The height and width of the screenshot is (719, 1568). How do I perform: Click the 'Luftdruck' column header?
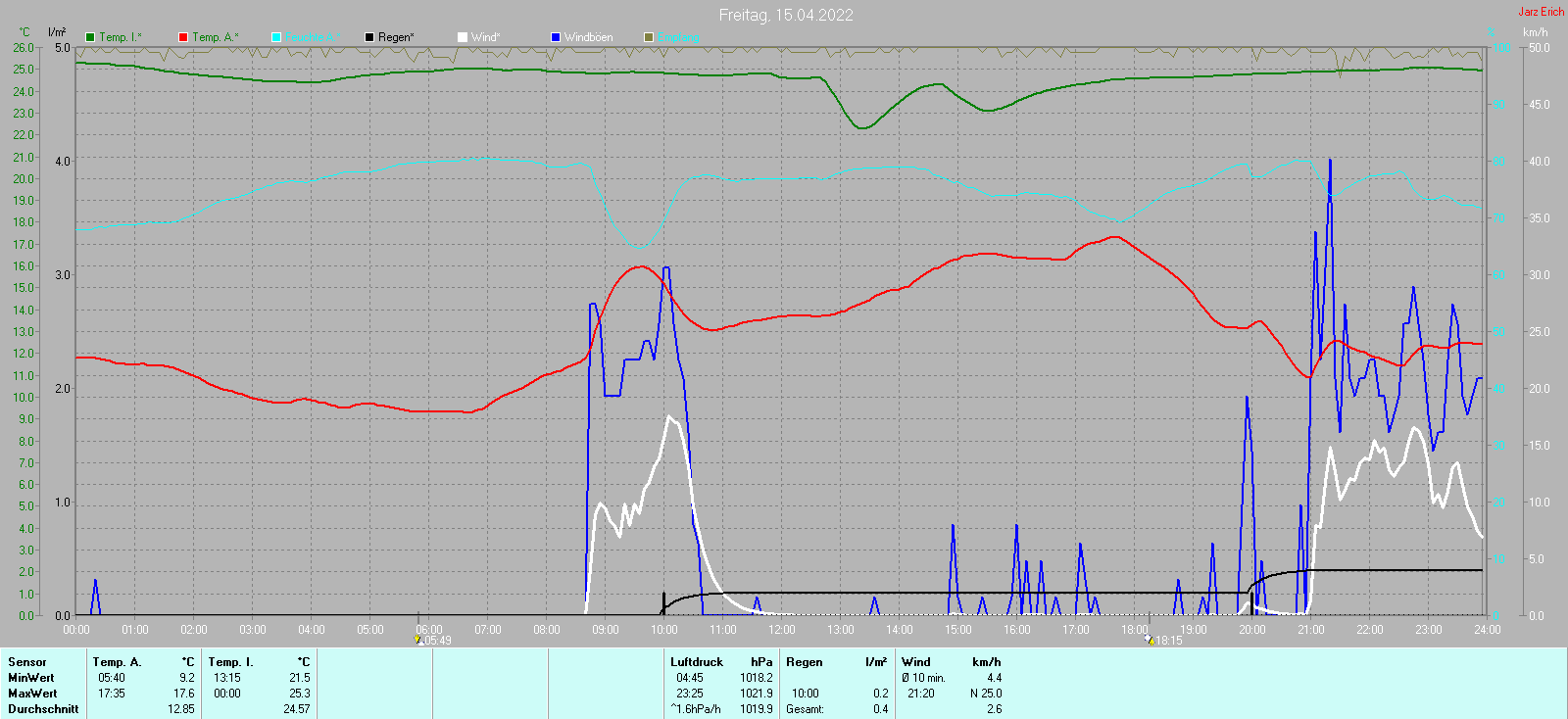(697, 662)
